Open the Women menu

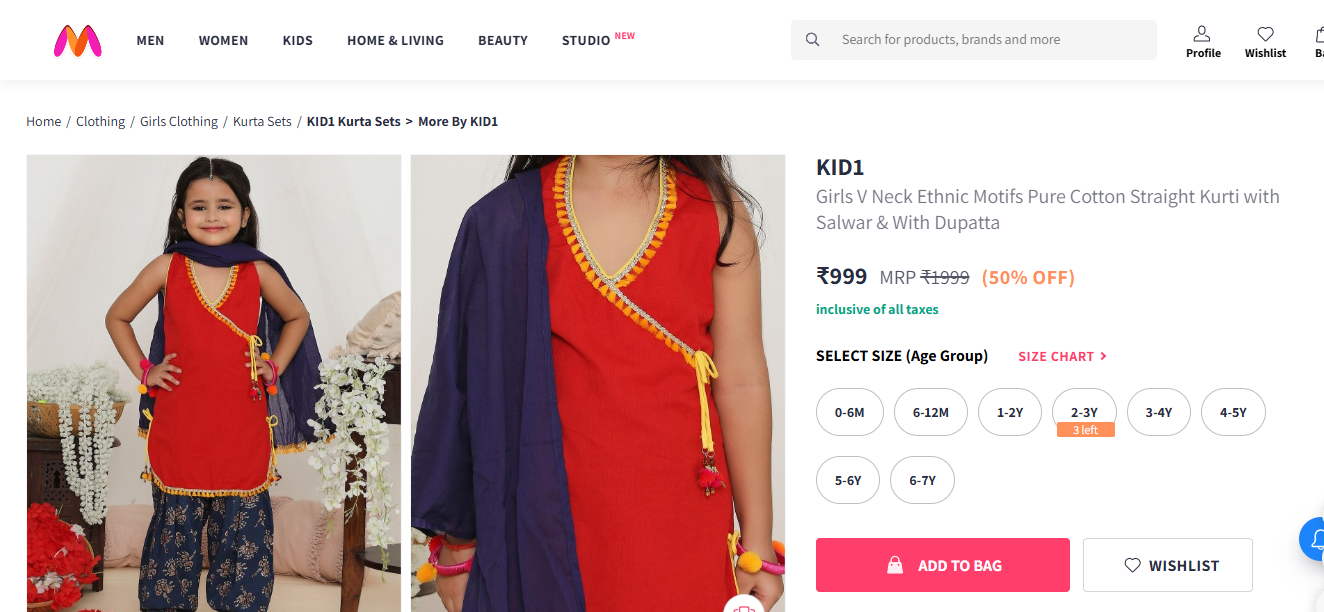223,41
